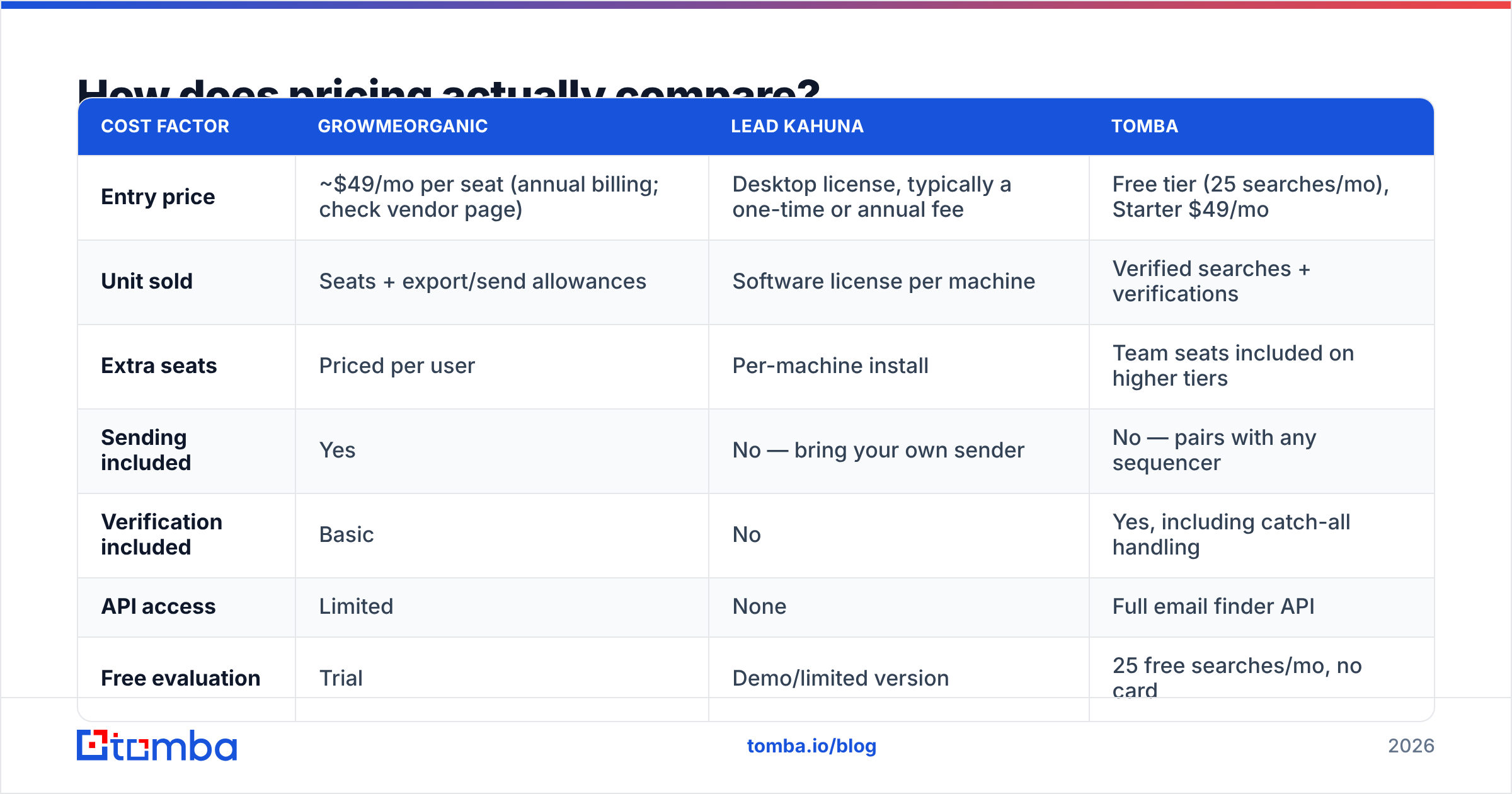1512x794 pixels.
Task: Click the 'Extra seats' row label
Action: 159,365
